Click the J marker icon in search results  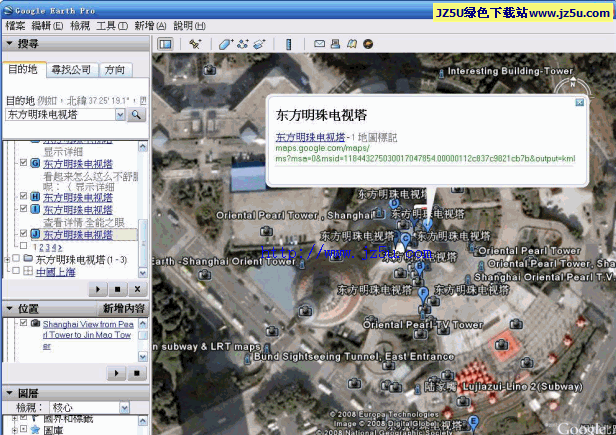[x=35, y=234]
